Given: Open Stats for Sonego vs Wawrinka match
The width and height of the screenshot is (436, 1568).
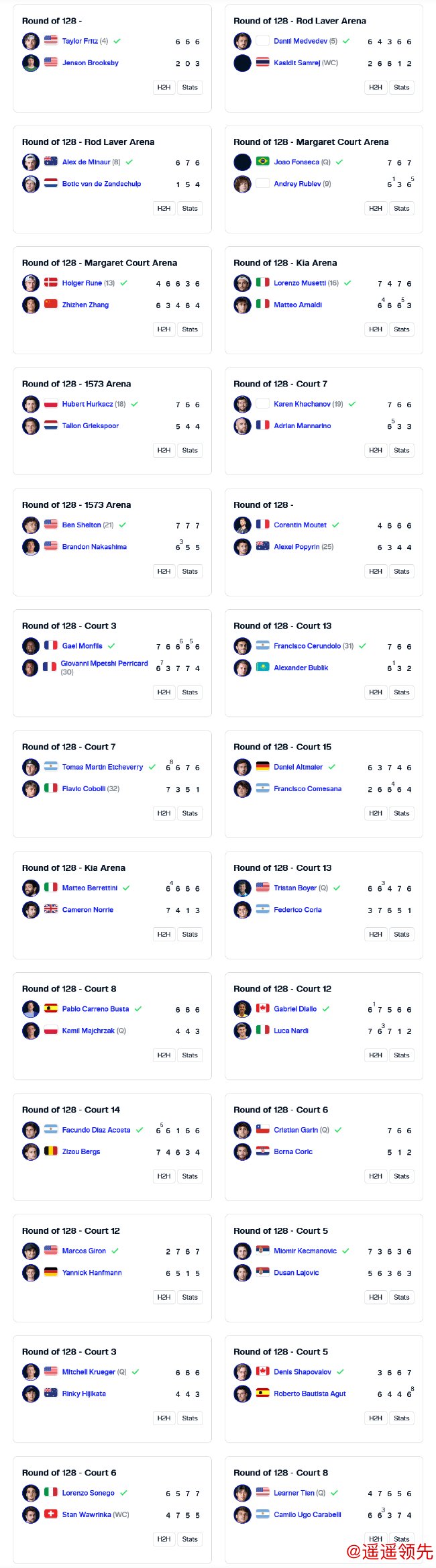Looking at the screenshot, I should click(x=190, y=1539).
